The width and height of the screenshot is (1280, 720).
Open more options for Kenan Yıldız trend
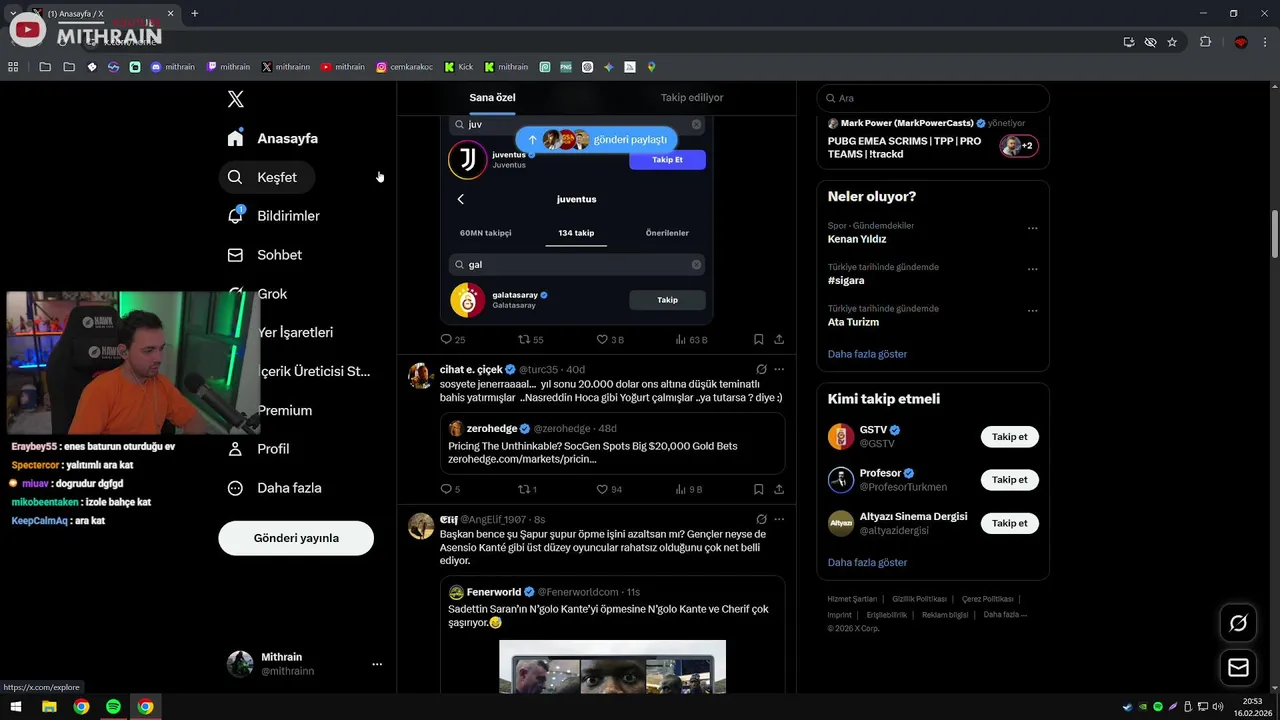(1033, 228)
